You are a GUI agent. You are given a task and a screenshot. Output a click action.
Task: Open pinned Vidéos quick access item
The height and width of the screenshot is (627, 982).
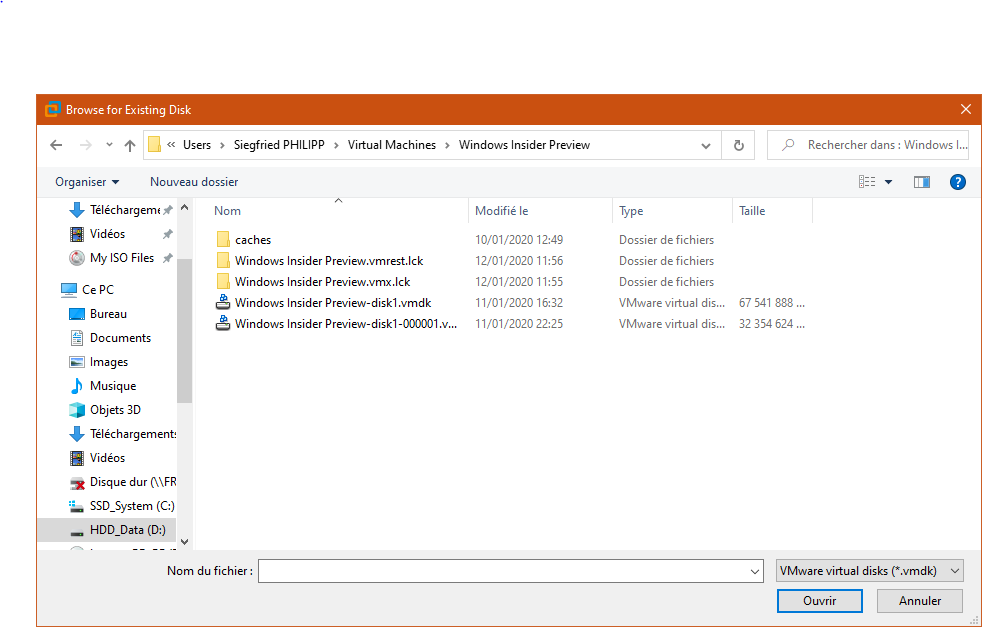pos(107,234)
